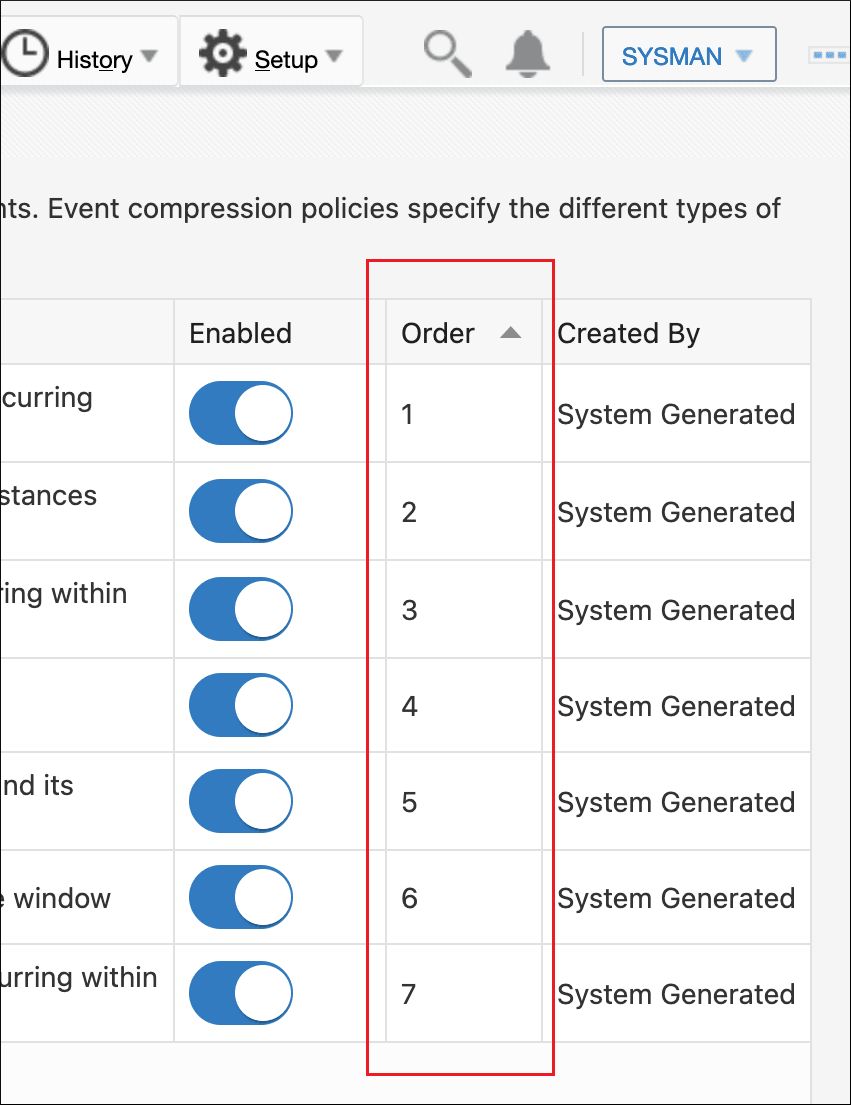Open the Setup menu label
The height and width of the screenshot is (1105, 851).
[x=286, y=59]
